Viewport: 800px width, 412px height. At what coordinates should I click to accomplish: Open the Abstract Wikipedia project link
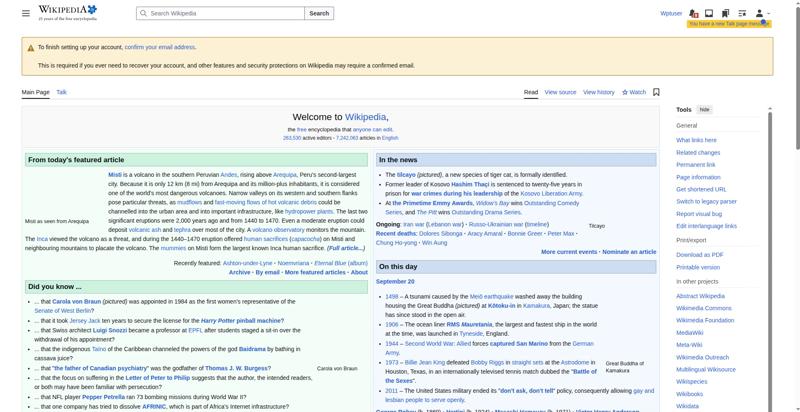click(700, 296)
